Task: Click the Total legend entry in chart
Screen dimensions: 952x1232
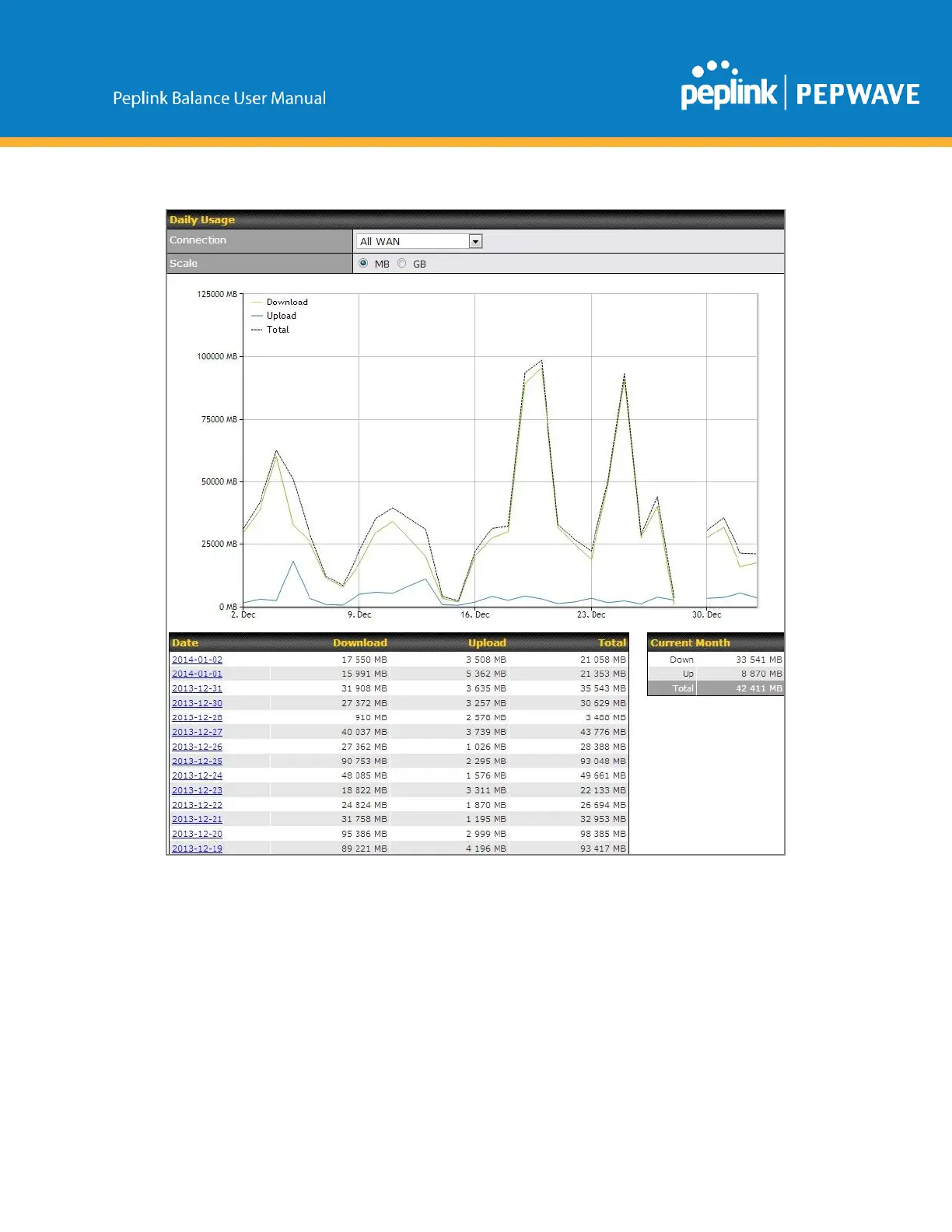Action: click(270, 330)
